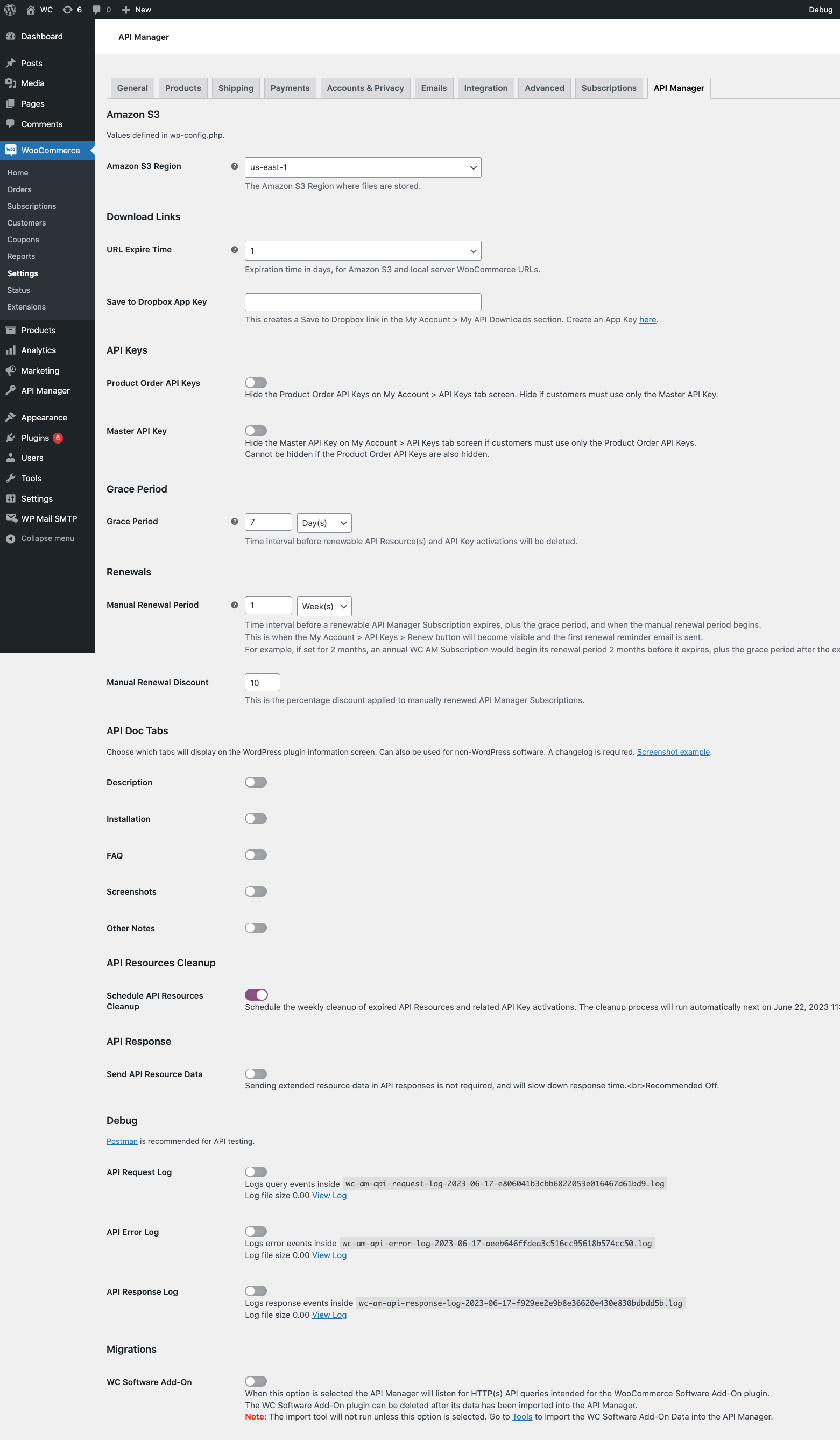The height and width of the screenshot is (1440, 840).
Task: Change the Manual Renewal Period unit dropdown
Action: point(324,606)
